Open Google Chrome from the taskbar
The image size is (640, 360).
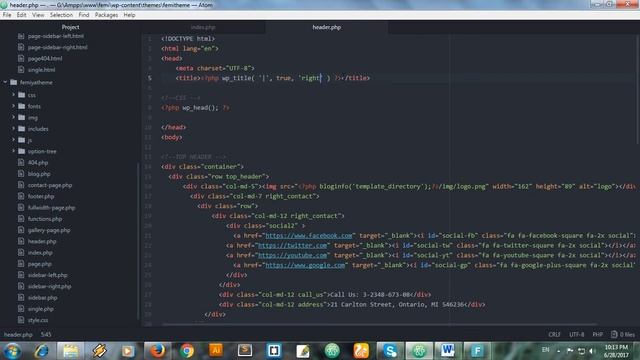187,351
